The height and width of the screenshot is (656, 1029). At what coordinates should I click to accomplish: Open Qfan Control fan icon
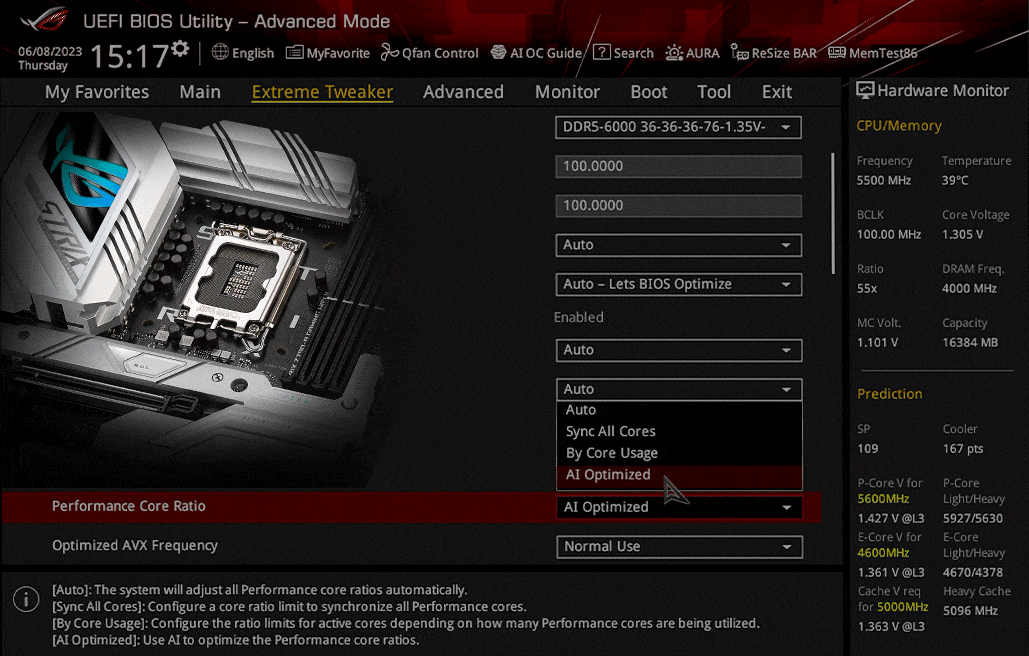click(x=389, y=52)
